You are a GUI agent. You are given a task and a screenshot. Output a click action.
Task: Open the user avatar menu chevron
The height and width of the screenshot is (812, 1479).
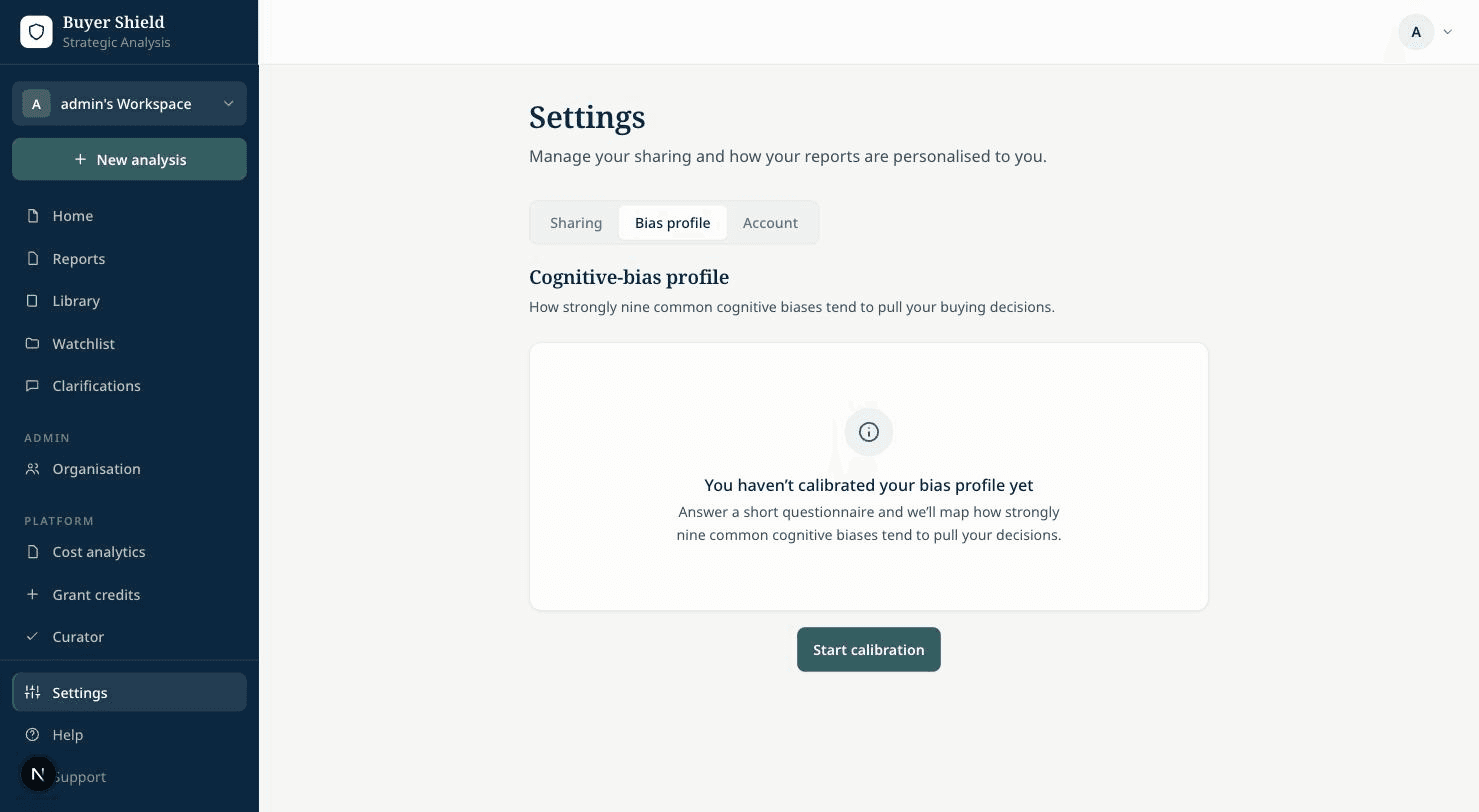1447,32
